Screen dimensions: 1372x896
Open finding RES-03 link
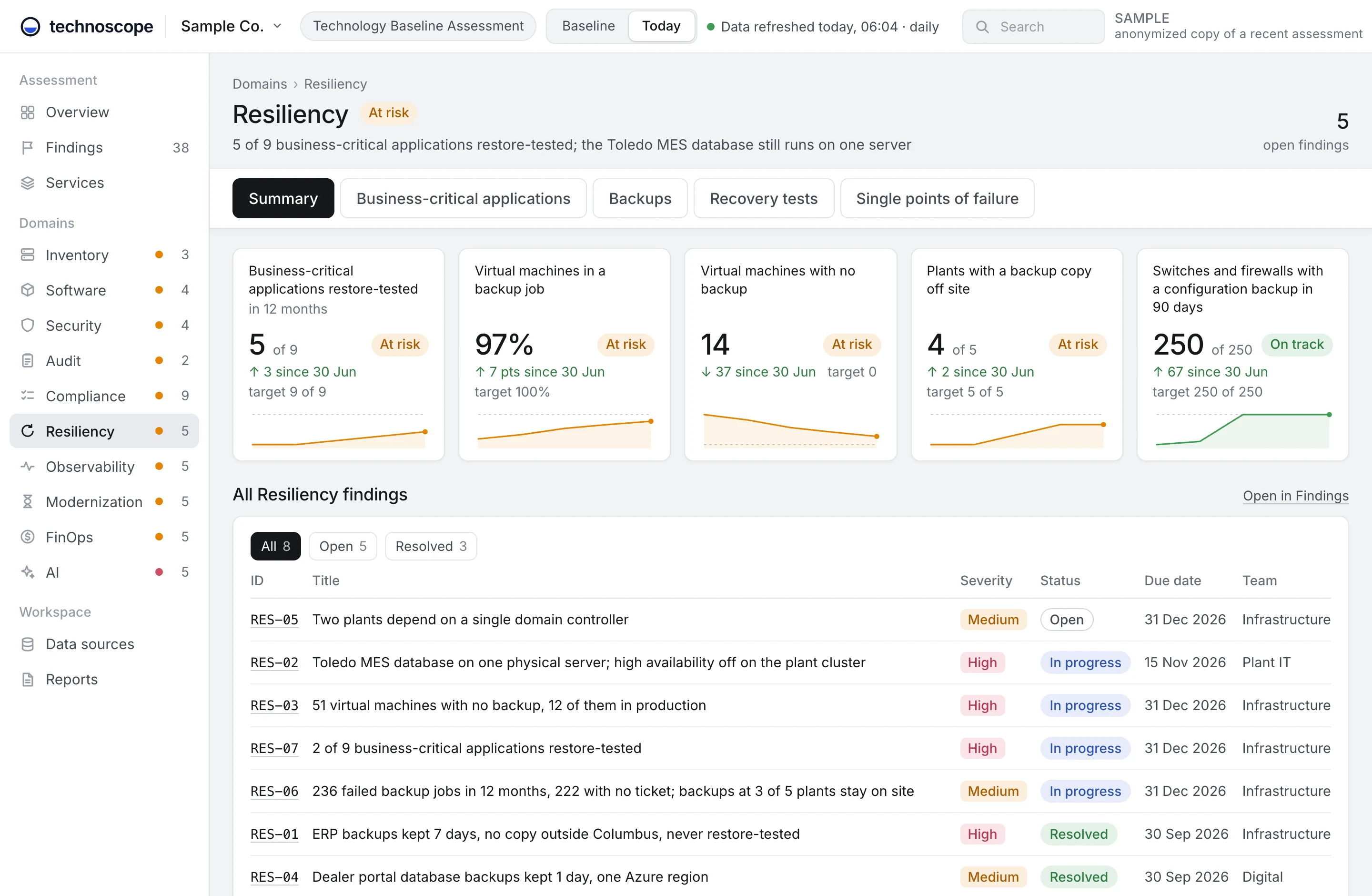point(274,706)
